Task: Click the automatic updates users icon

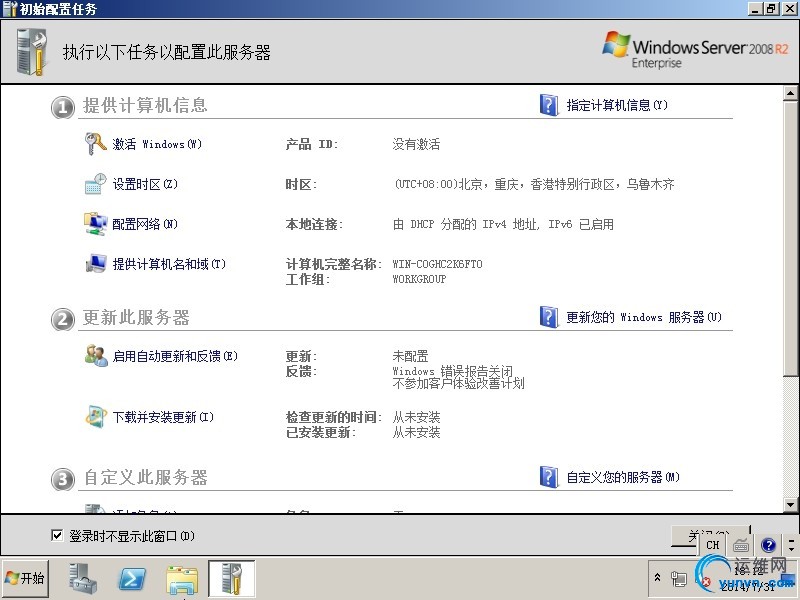Action: 96,356
